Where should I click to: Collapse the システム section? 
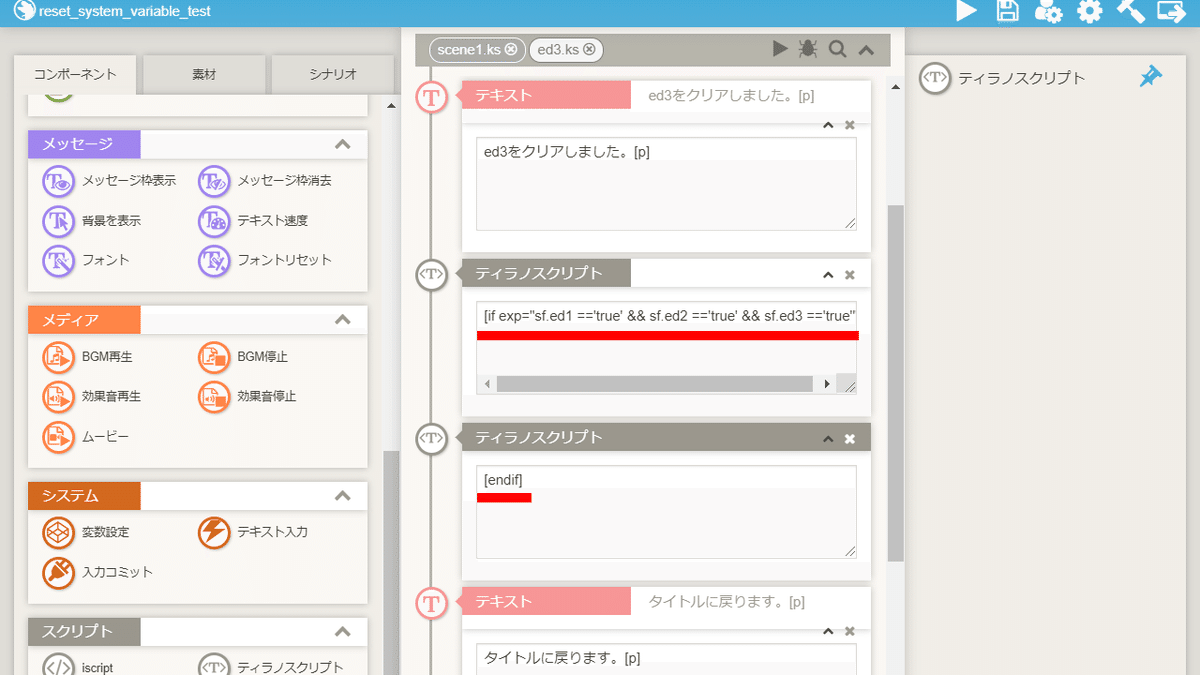pos(343,496)
